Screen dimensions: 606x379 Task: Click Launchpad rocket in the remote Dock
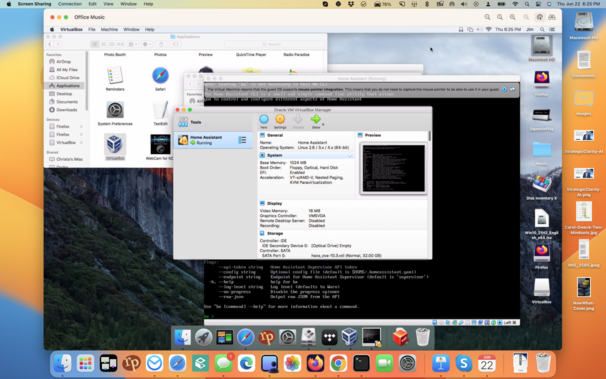203,338
